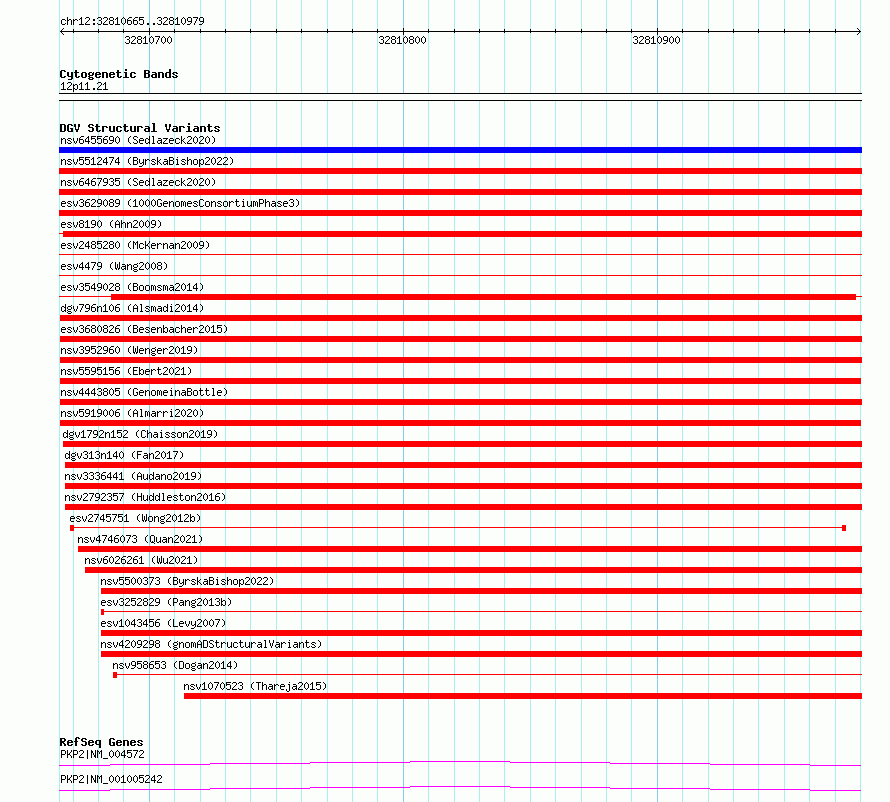Image resolution: width=890 pixels, height=802 pixels.
Task: Open variant dgv313n140 (Fan2017)
Action: [124, 455]
